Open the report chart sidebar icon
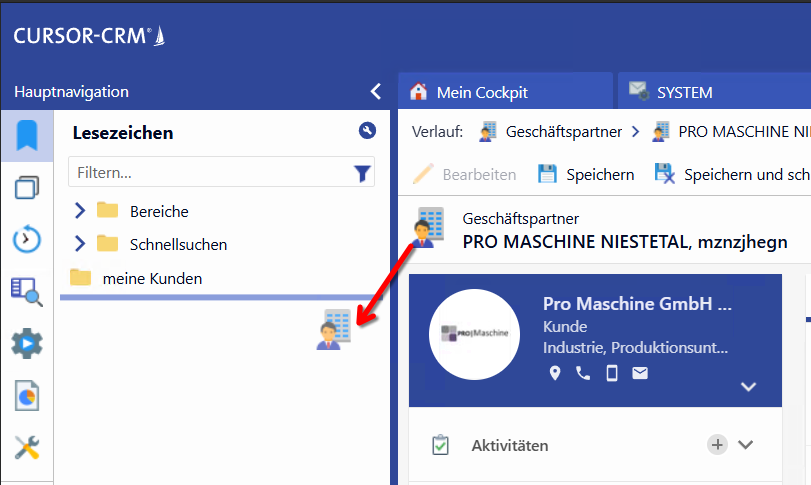811x485 pixels. pyautogui.click(x=26, y=395)
